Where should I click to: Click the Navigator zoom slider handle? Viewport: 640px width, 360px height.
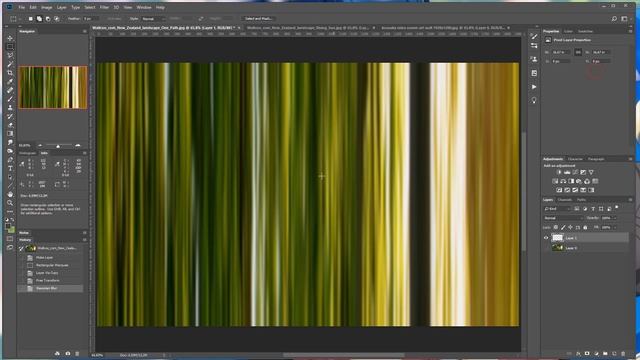(x=58, y=146)
